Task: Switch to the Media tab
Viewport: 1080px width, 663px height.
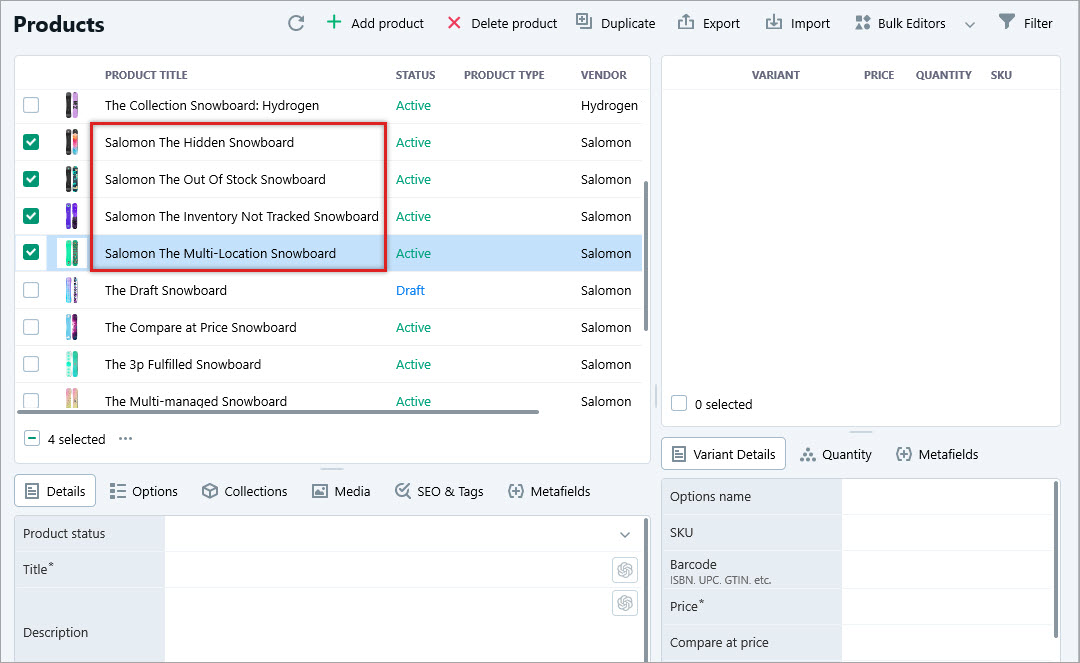Action: coord(341,491)
